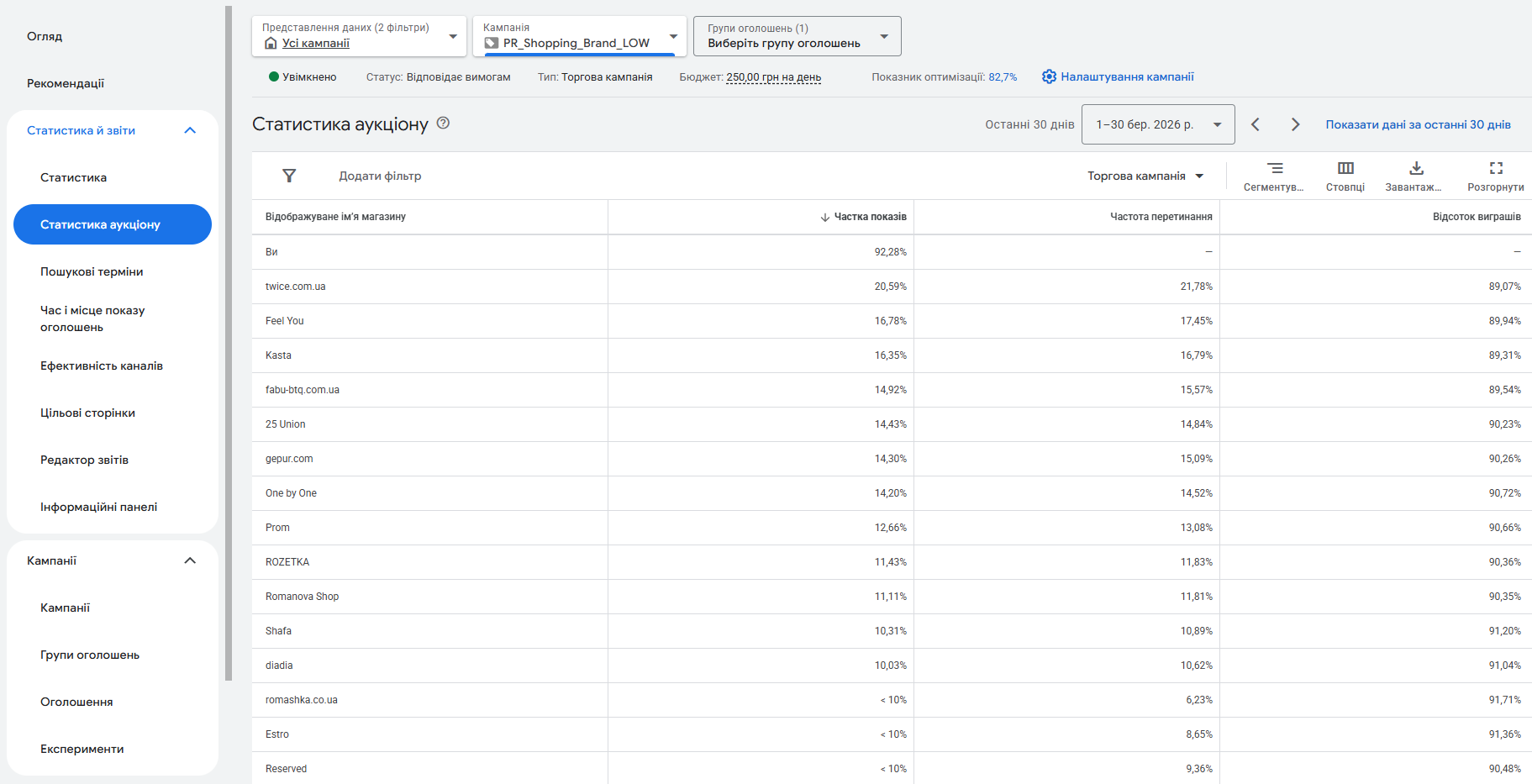The image size is (1532, 784).
Task: Open Торгова кампанія type dropdown
Action: (x=1146, y=176)
